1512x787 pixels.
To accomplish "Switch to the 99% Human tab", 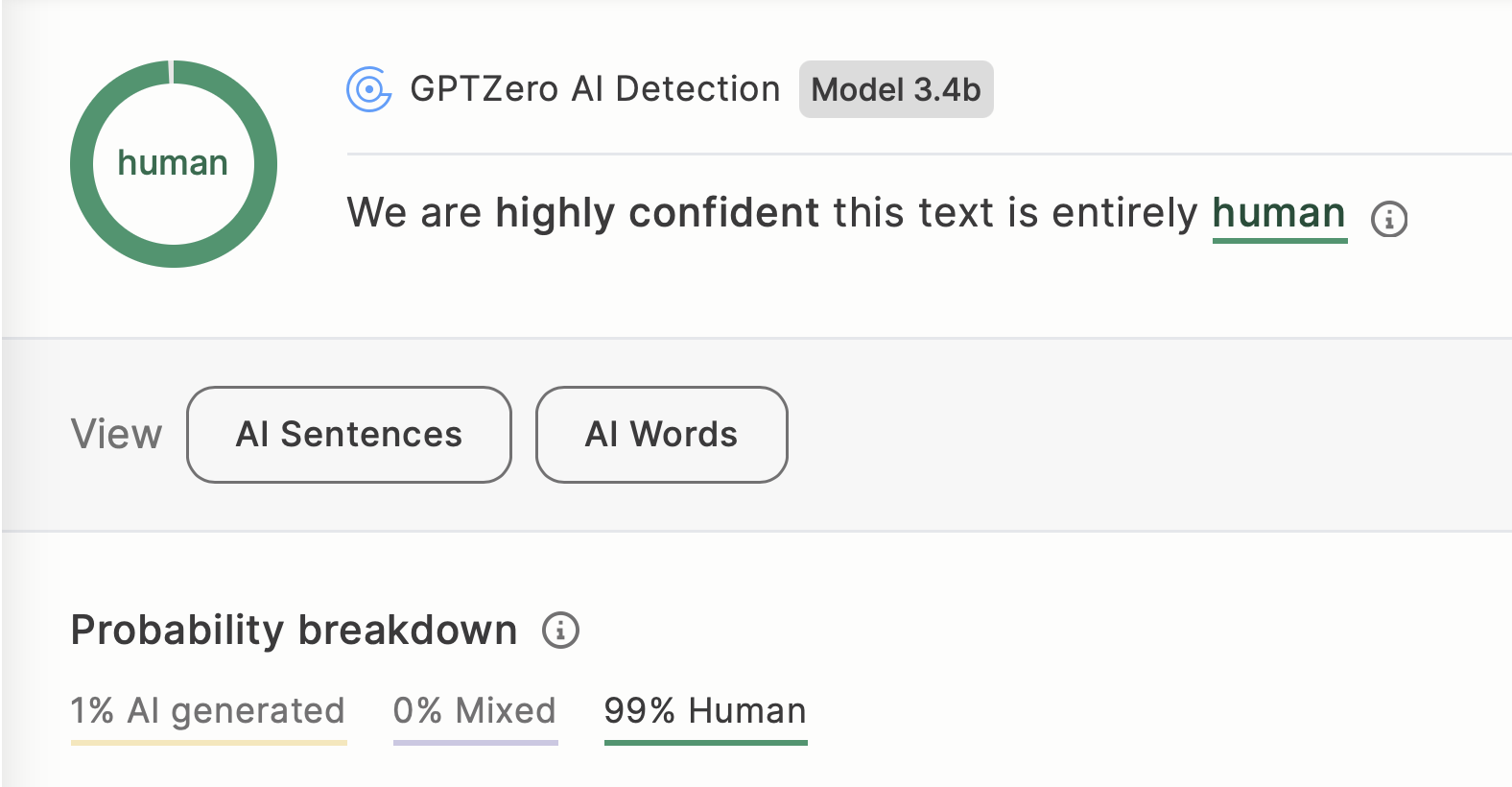I will 705,711.
